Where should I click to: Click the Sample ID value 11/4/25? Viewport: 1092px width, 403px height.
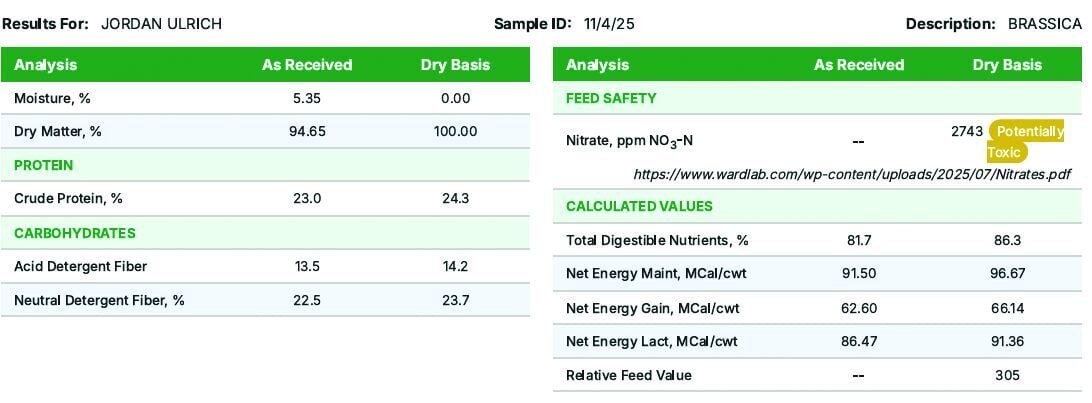coord(609,24)
